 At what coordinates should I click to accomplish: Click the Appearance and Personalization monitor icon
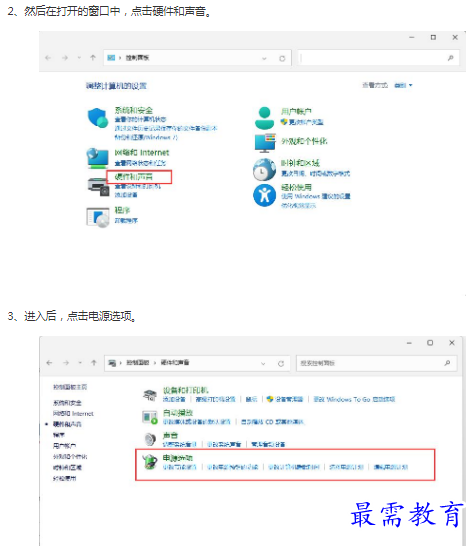(x=265, y=143)
